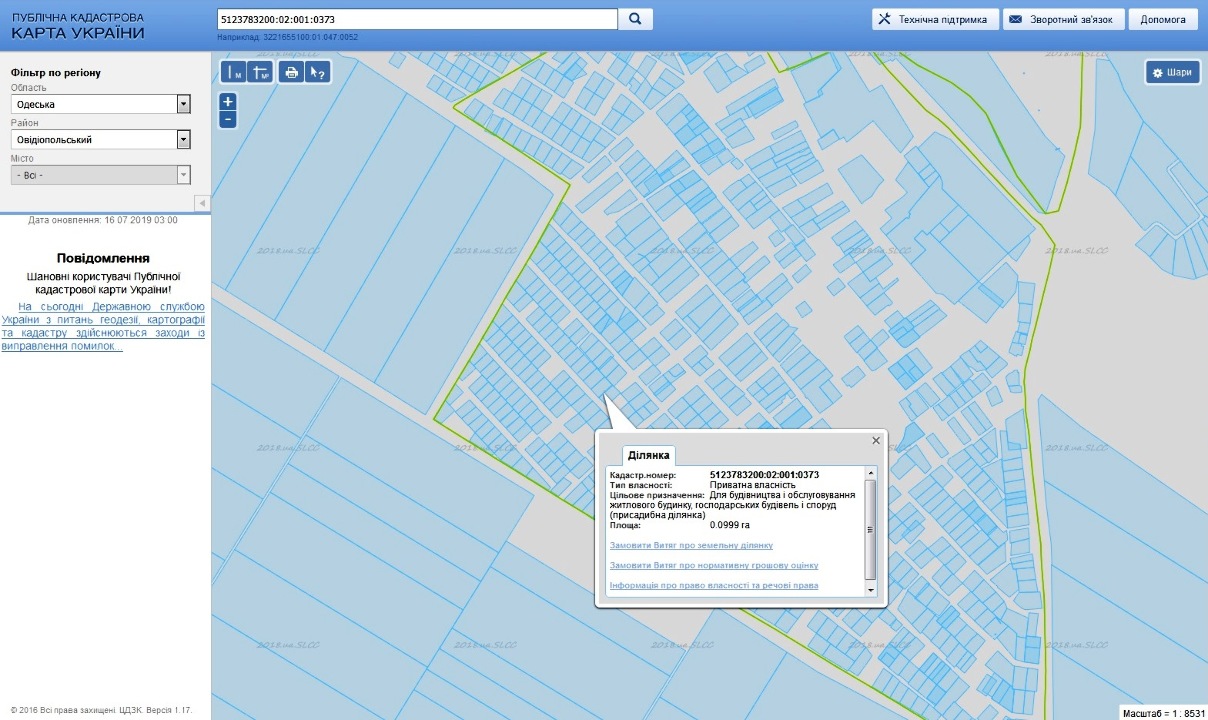Click Зворотний зв'язок button
This screenshot has height=720, width=1208.
tap(1063, 19)
